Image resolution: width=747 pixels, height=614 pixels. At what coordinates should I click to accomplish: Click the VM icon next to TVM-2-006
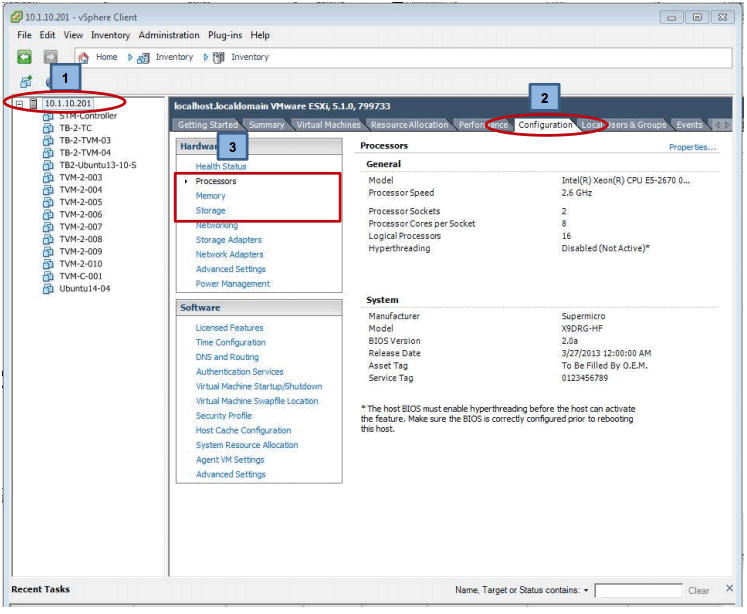click(x=48, y=215)
